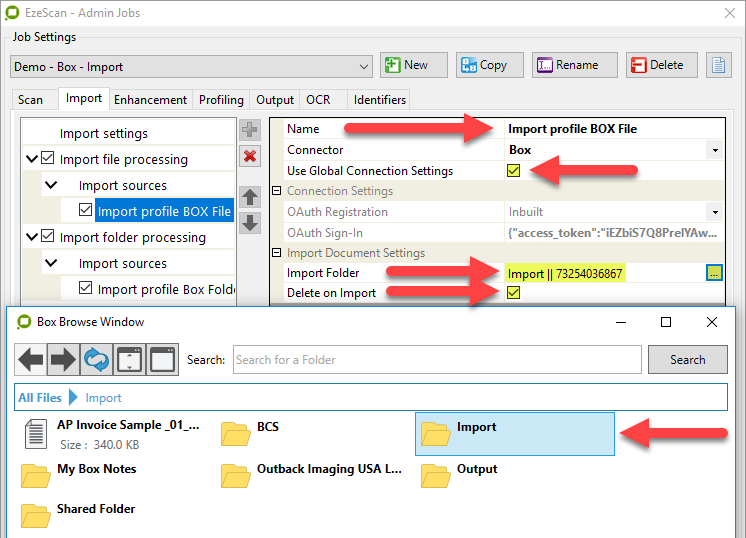Click the Name value Import profile BOX File
Image resolution: width=746 pixels, height=538 pixels.
(x=572, y=129)
